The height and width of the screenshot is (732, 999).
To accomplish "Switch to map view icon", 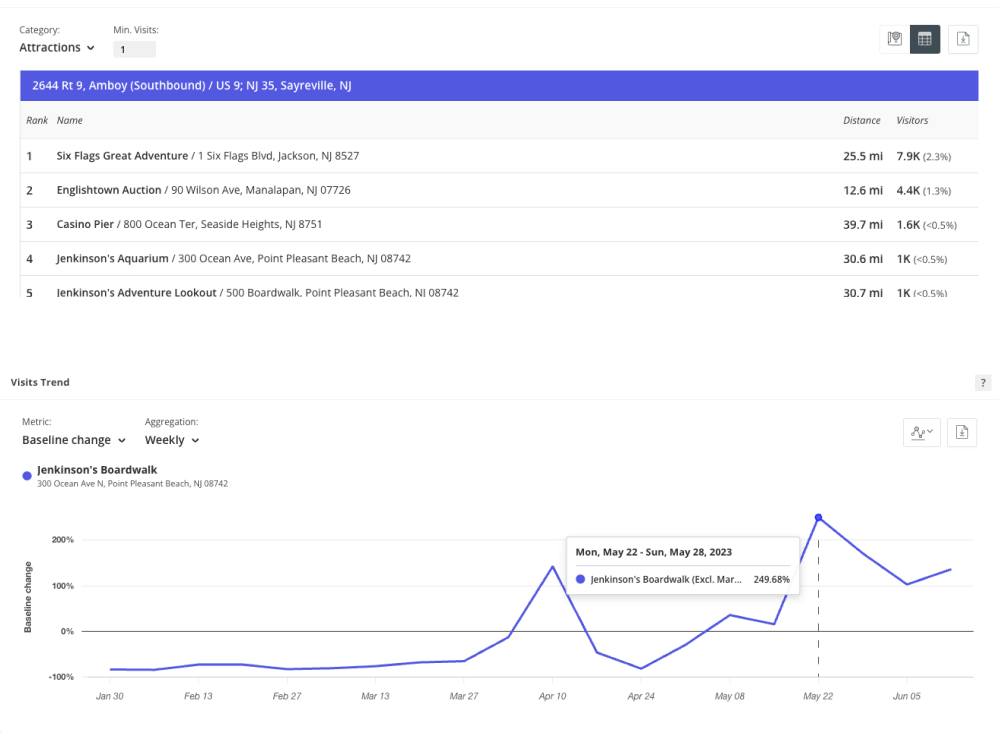I will tap(895, 39).
